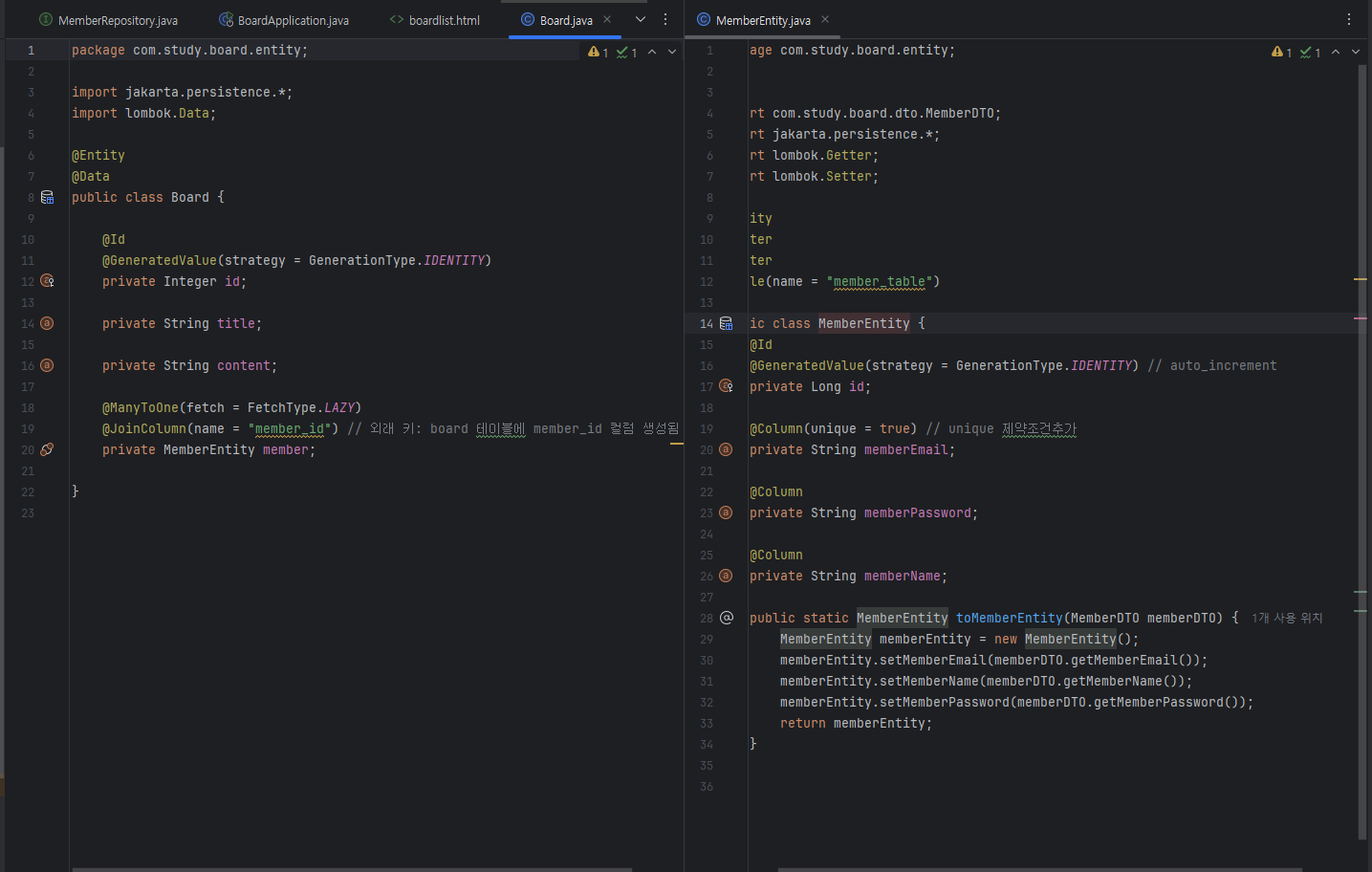Click the column gutter icon beside memberPassword

click(x=726, y=512)
